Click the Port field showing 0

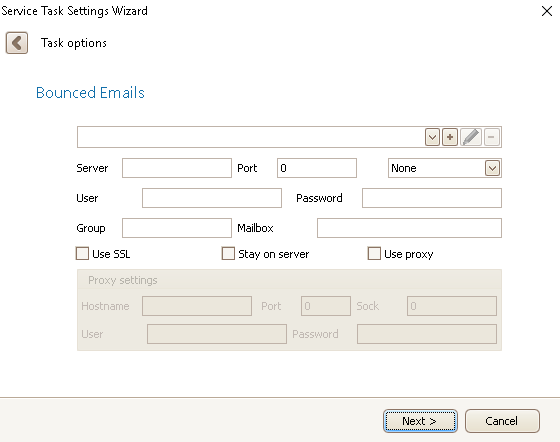pyautogui.click(x=317, y=168)
